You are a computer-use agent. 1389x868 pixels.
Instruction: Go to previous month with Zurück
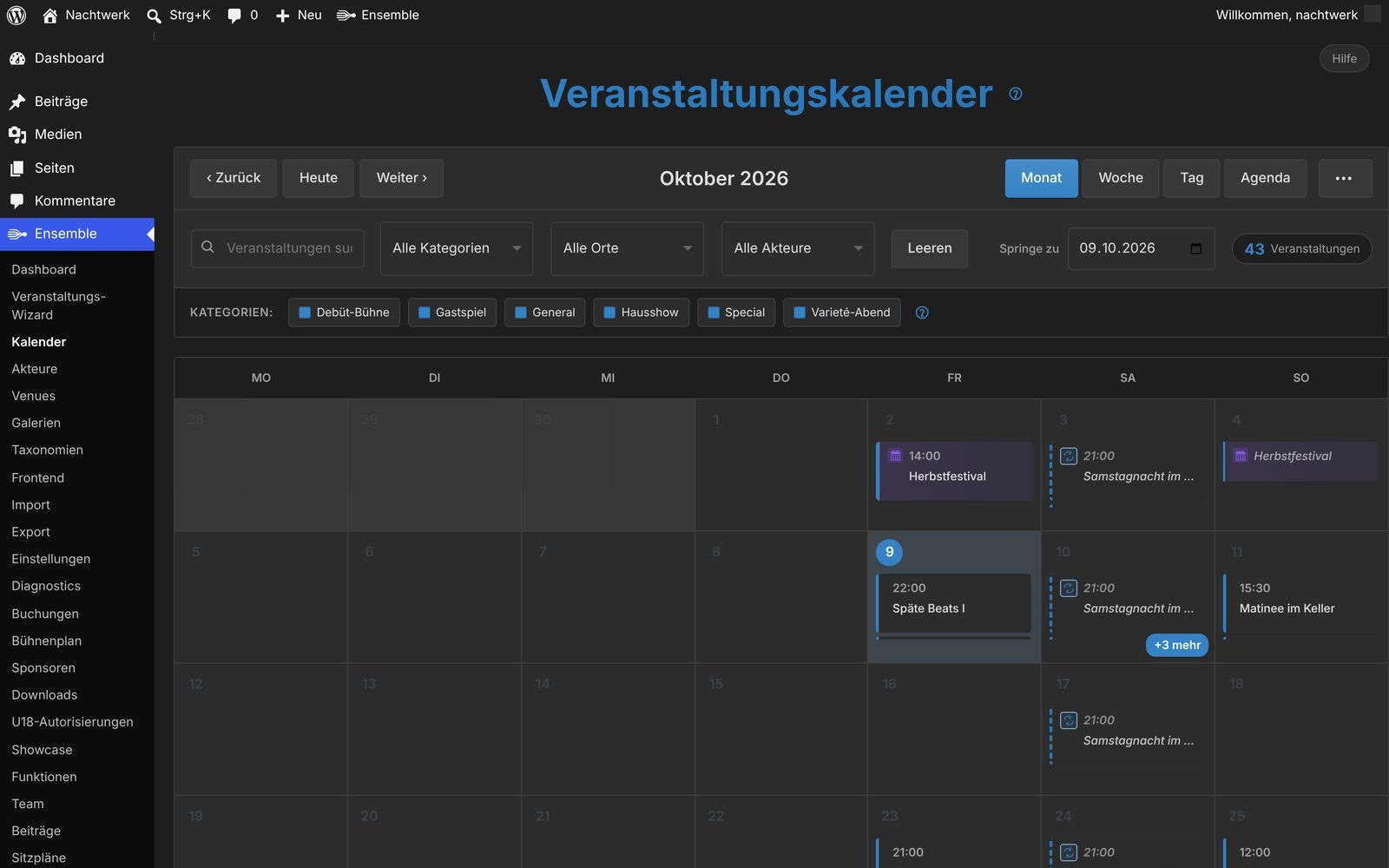[234, 178]
